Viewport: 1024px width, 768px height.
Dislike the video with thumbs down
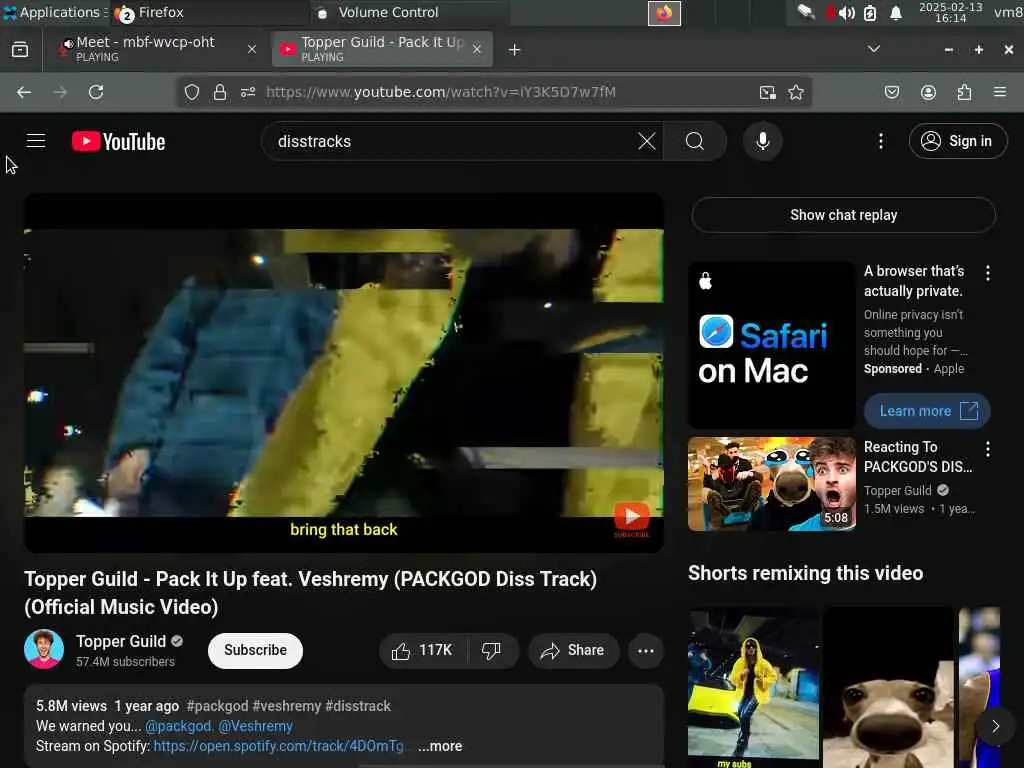492,650
